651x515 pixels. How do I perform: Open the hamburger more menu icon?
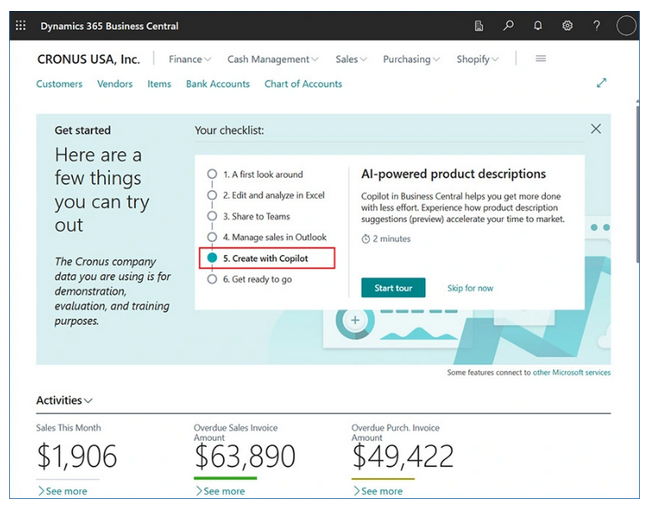(541, 59)
